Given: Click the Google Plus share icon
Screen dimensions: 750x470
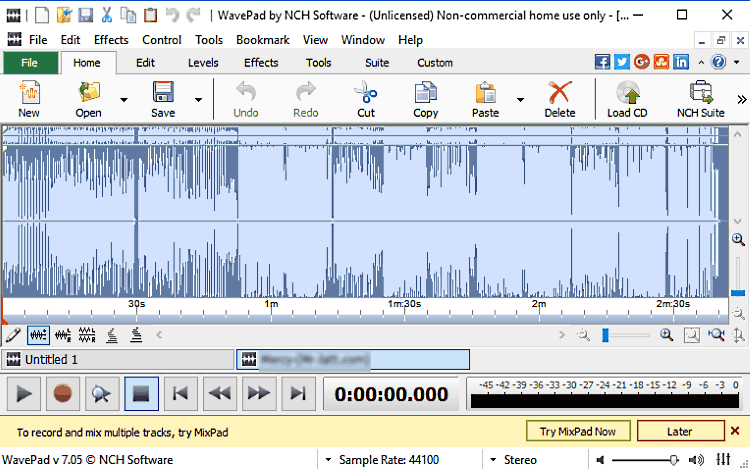Looking at the screenshot, I should click(641, 62).
